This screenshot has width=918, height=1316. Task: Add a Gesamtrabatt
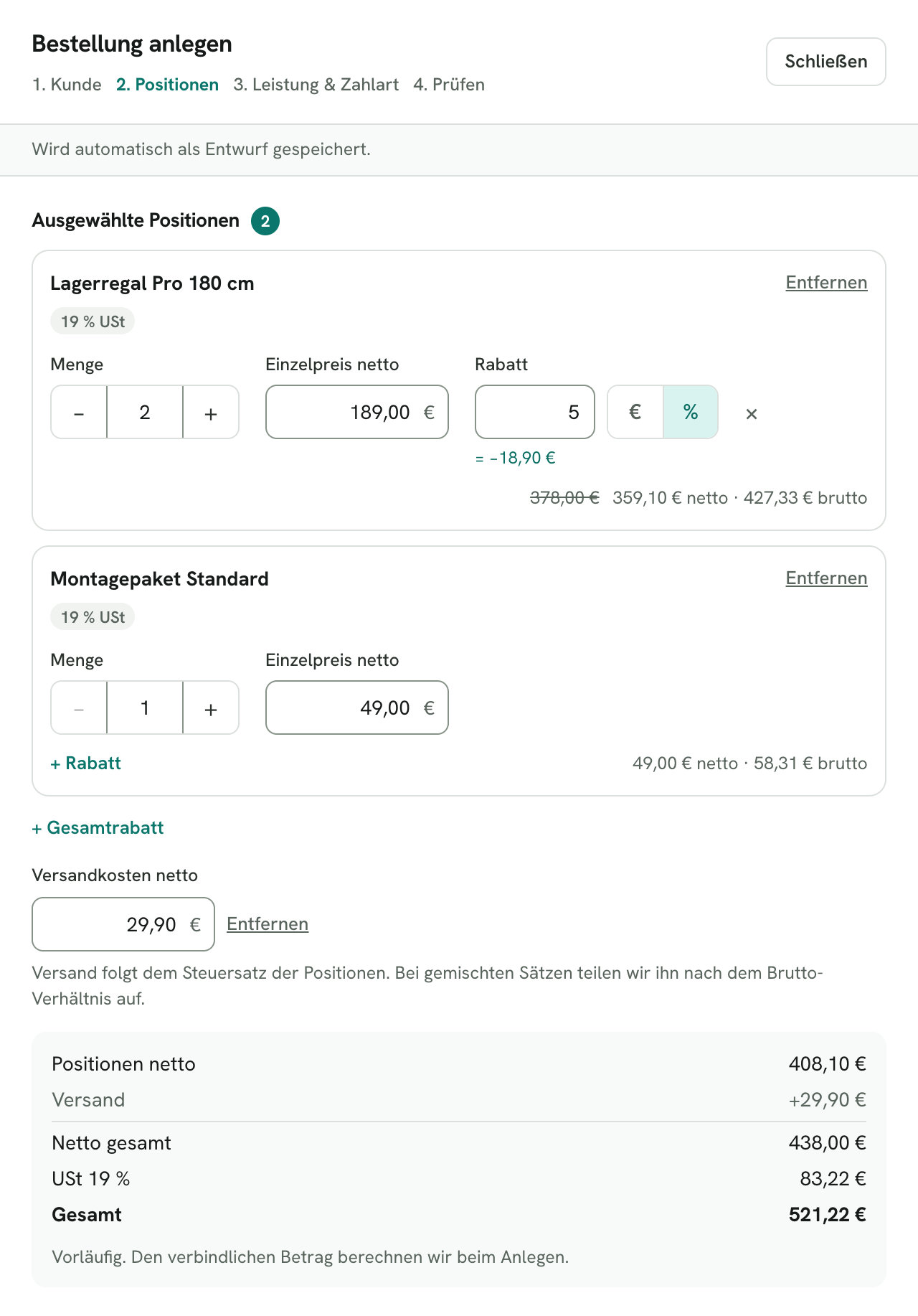click(x=98, y=827)
